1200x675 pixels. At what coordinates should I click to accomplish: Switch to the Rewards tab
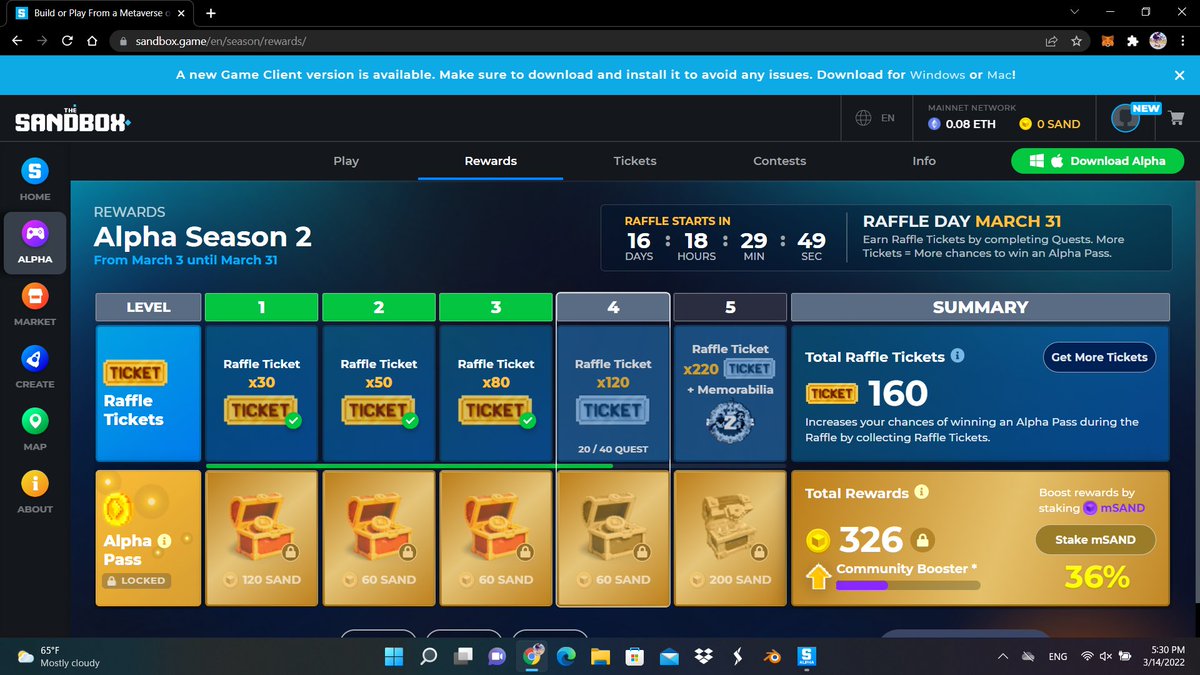(490, 161)
